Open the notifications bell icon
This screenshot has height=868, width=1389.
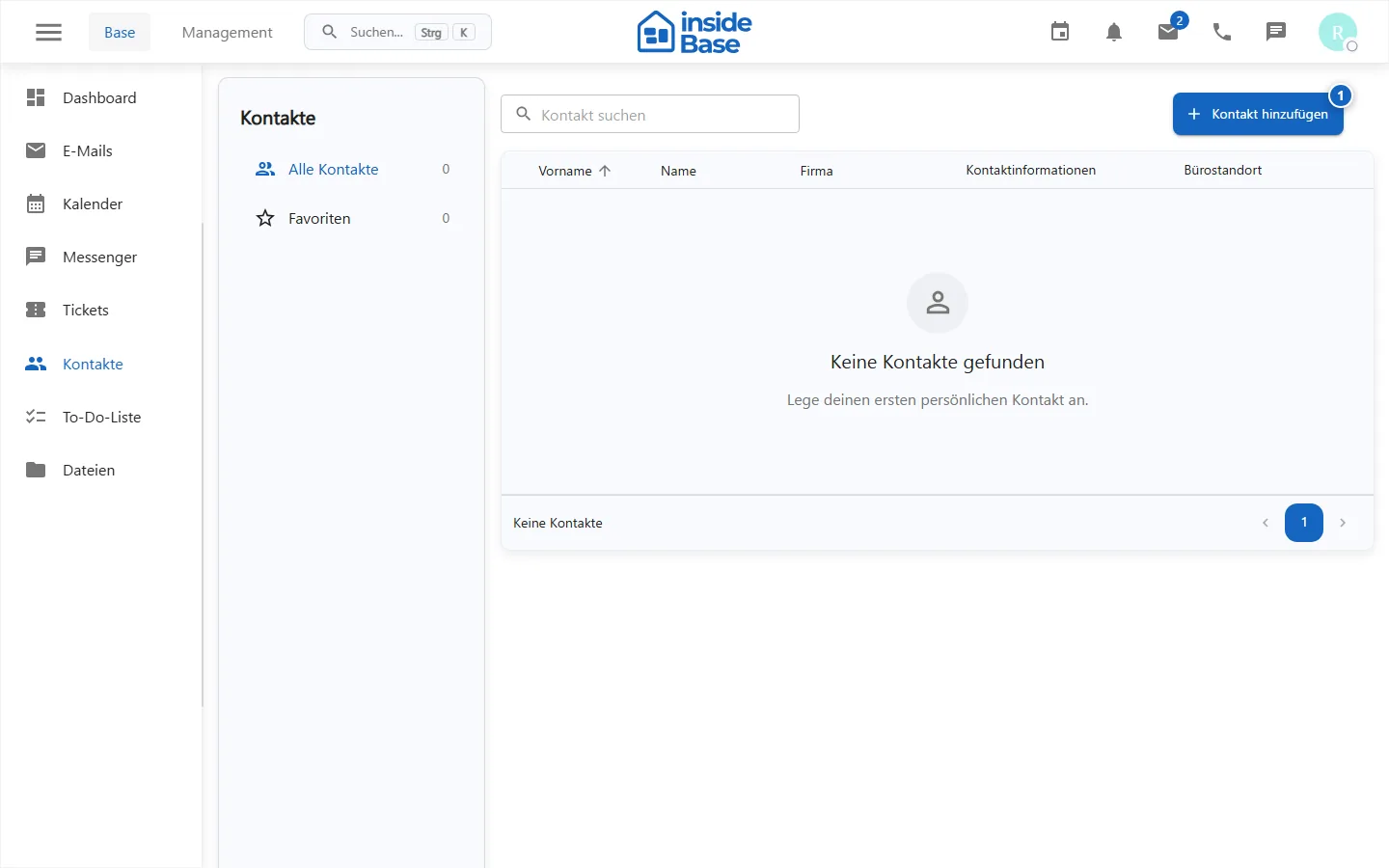[x=1114, y=32]
